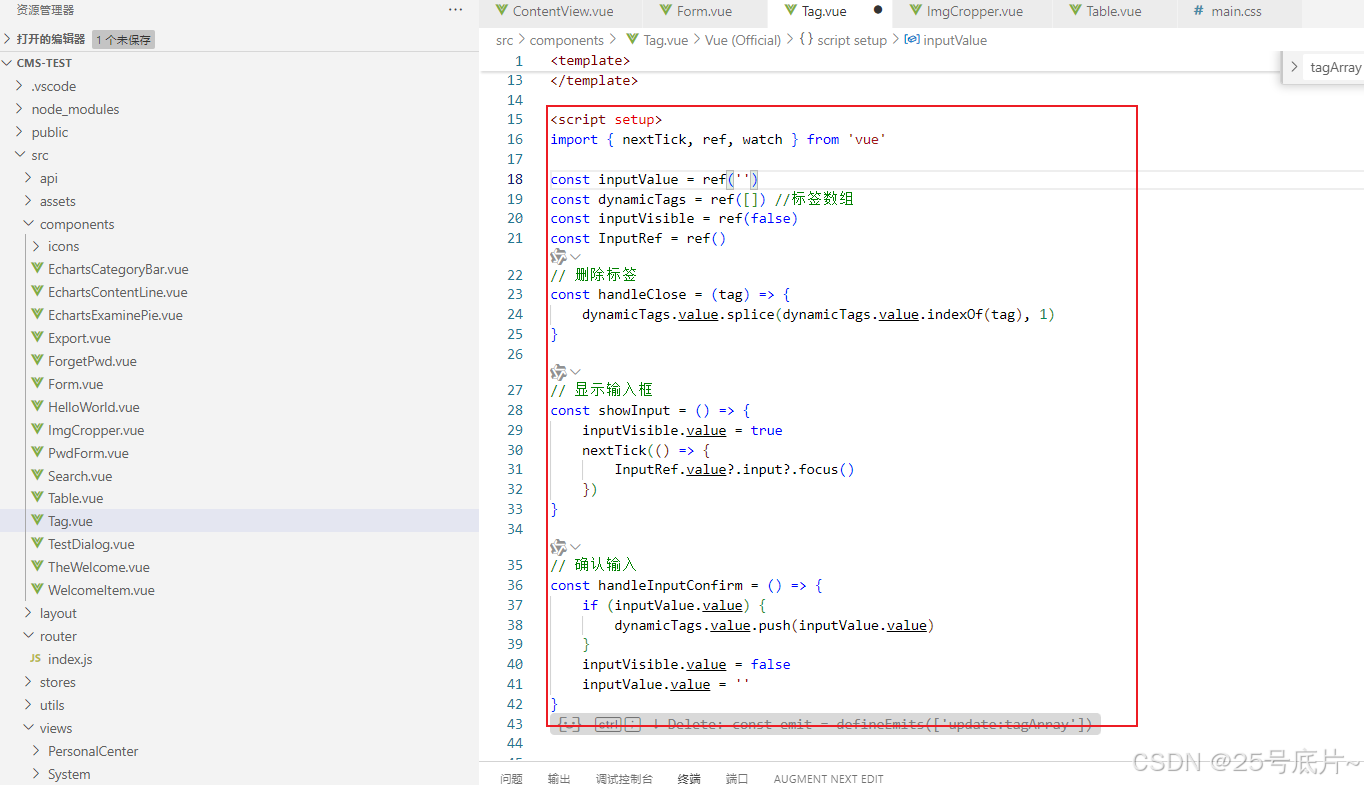Click the inputValue breadcrumb

click(x=955, y=40)
